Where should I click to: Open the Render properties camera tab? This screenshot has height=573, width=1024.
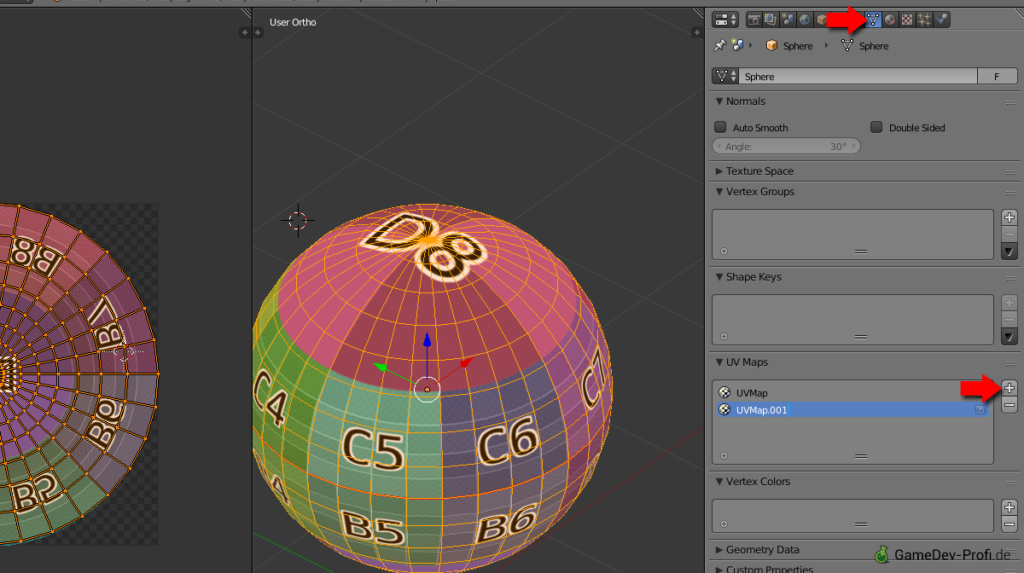coord(754,19)
